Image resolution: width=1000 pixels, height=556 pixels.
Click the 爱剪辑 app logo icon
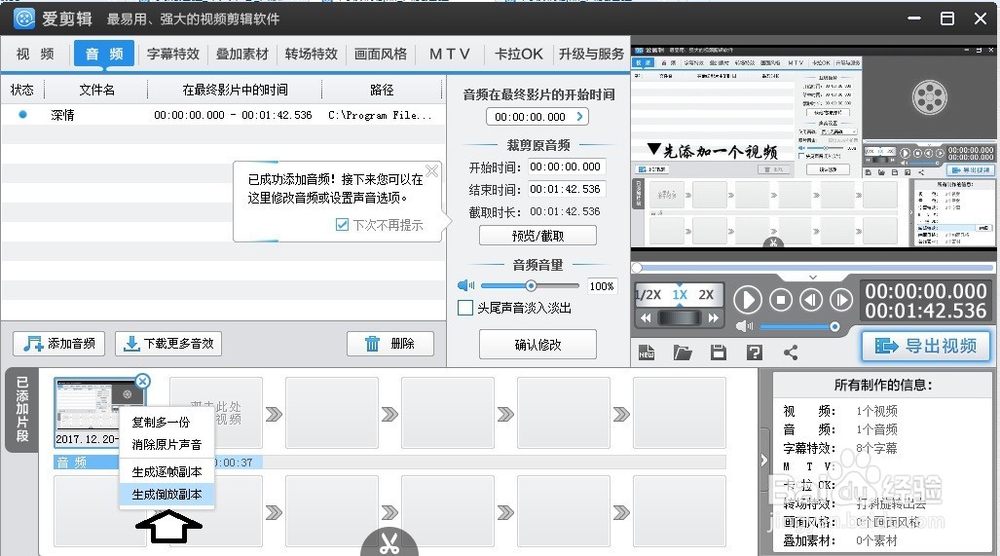click(x=24, y=18)
